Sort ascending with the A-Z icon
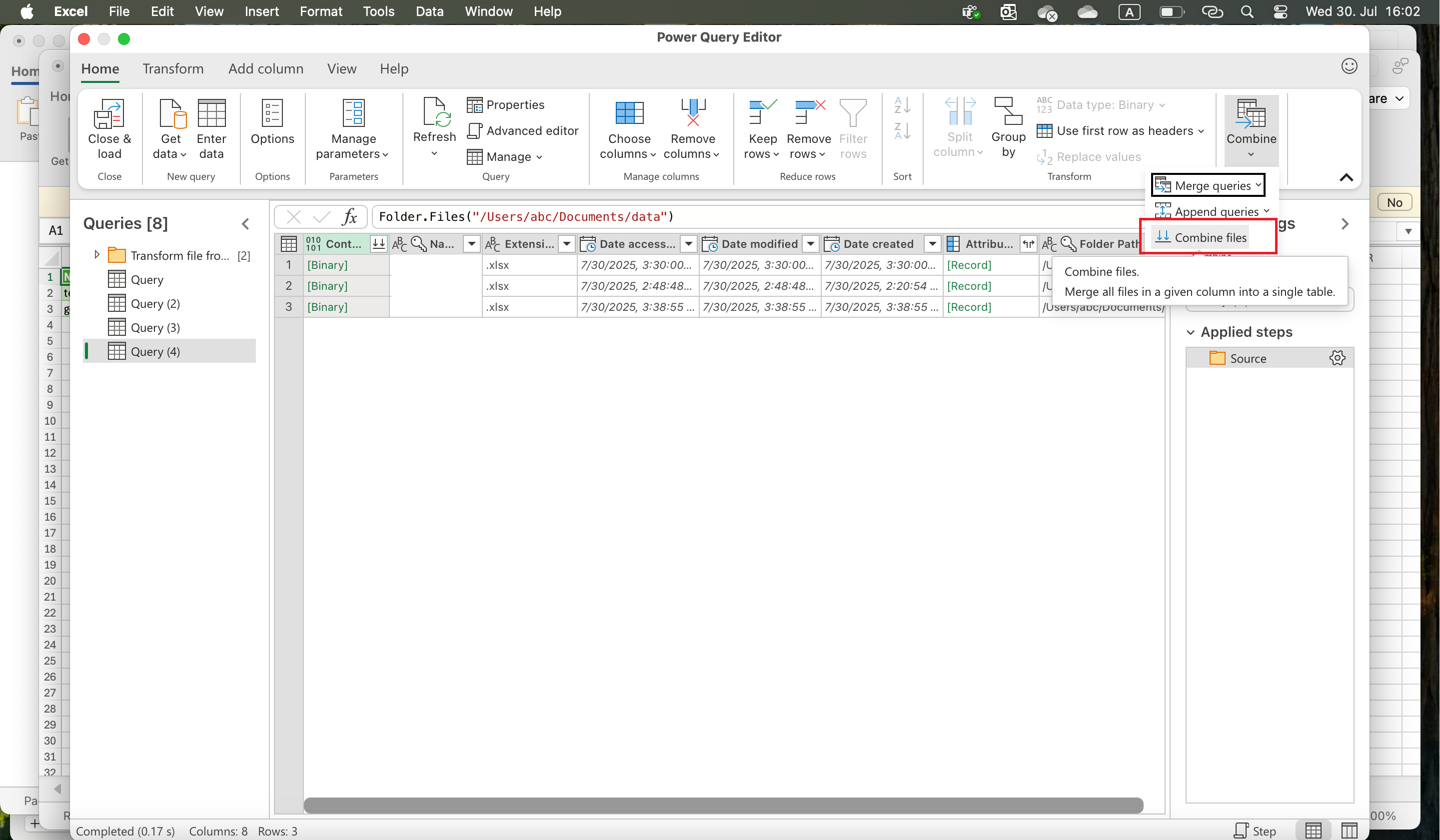 coord(902,105)
